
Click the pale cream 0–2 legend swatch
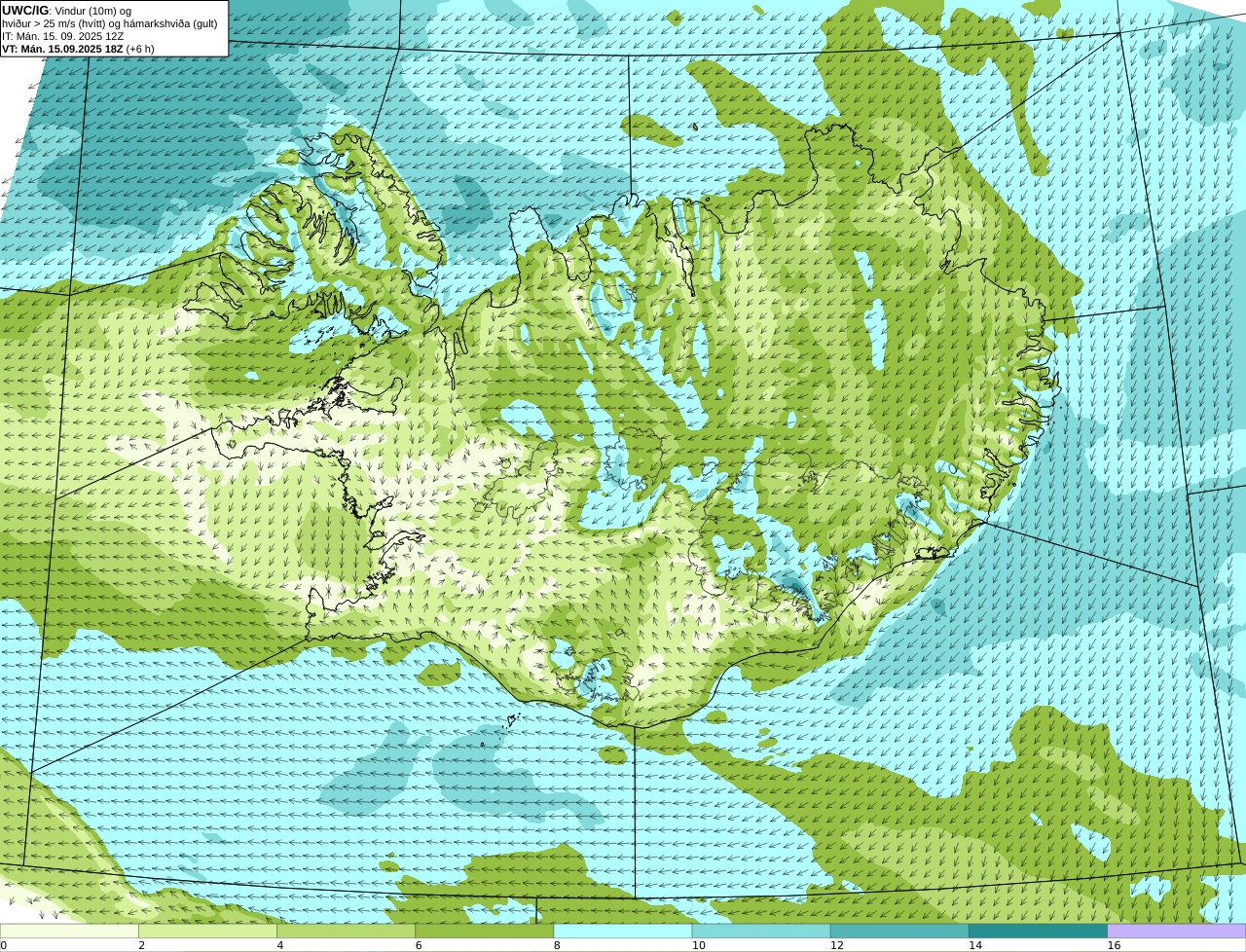tap(69, 932)
